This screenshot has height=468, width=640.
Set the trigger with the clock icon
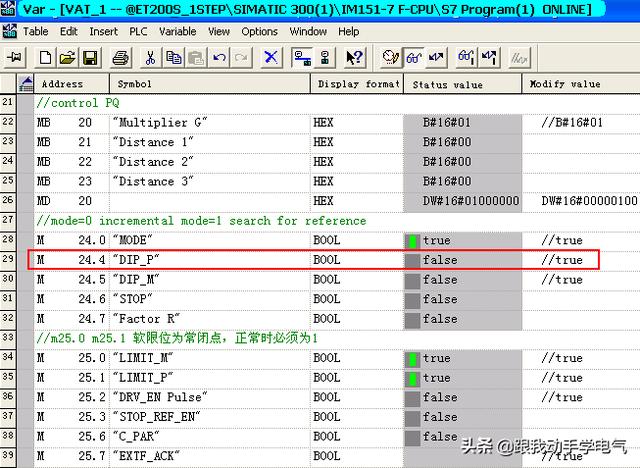[390, 58]
